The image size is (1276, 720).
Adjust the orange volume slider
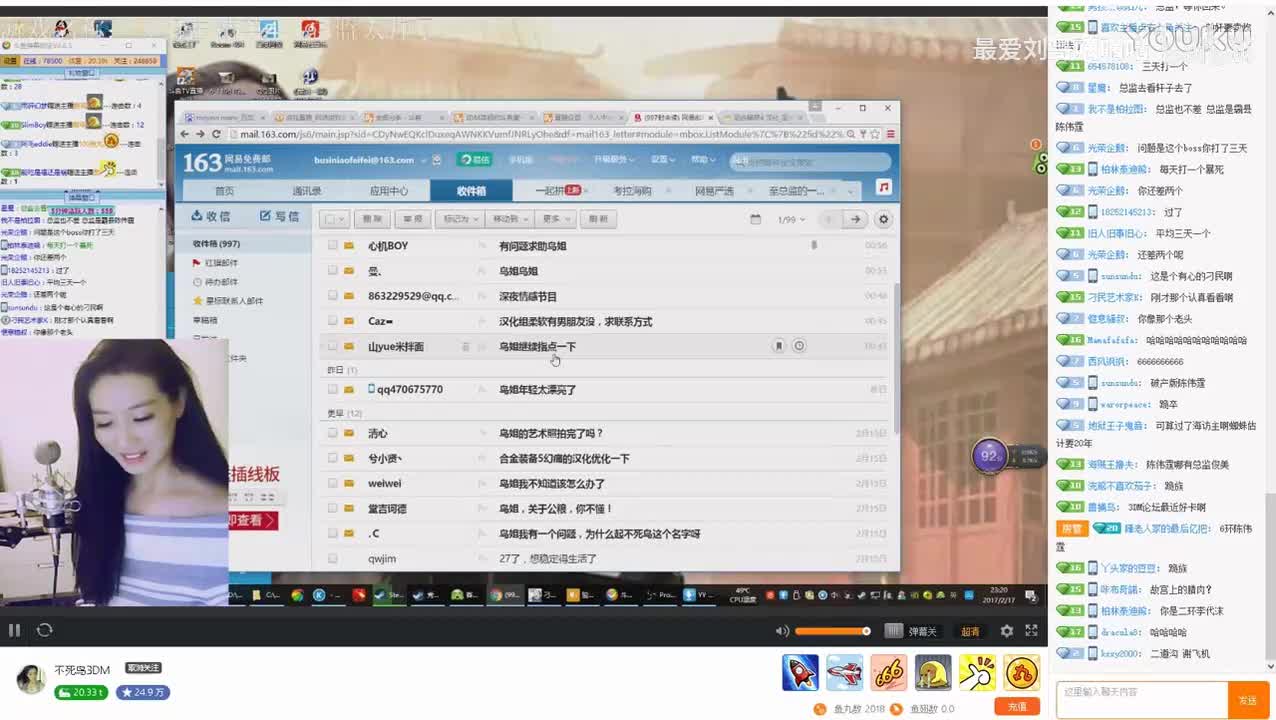click(832, 631)
